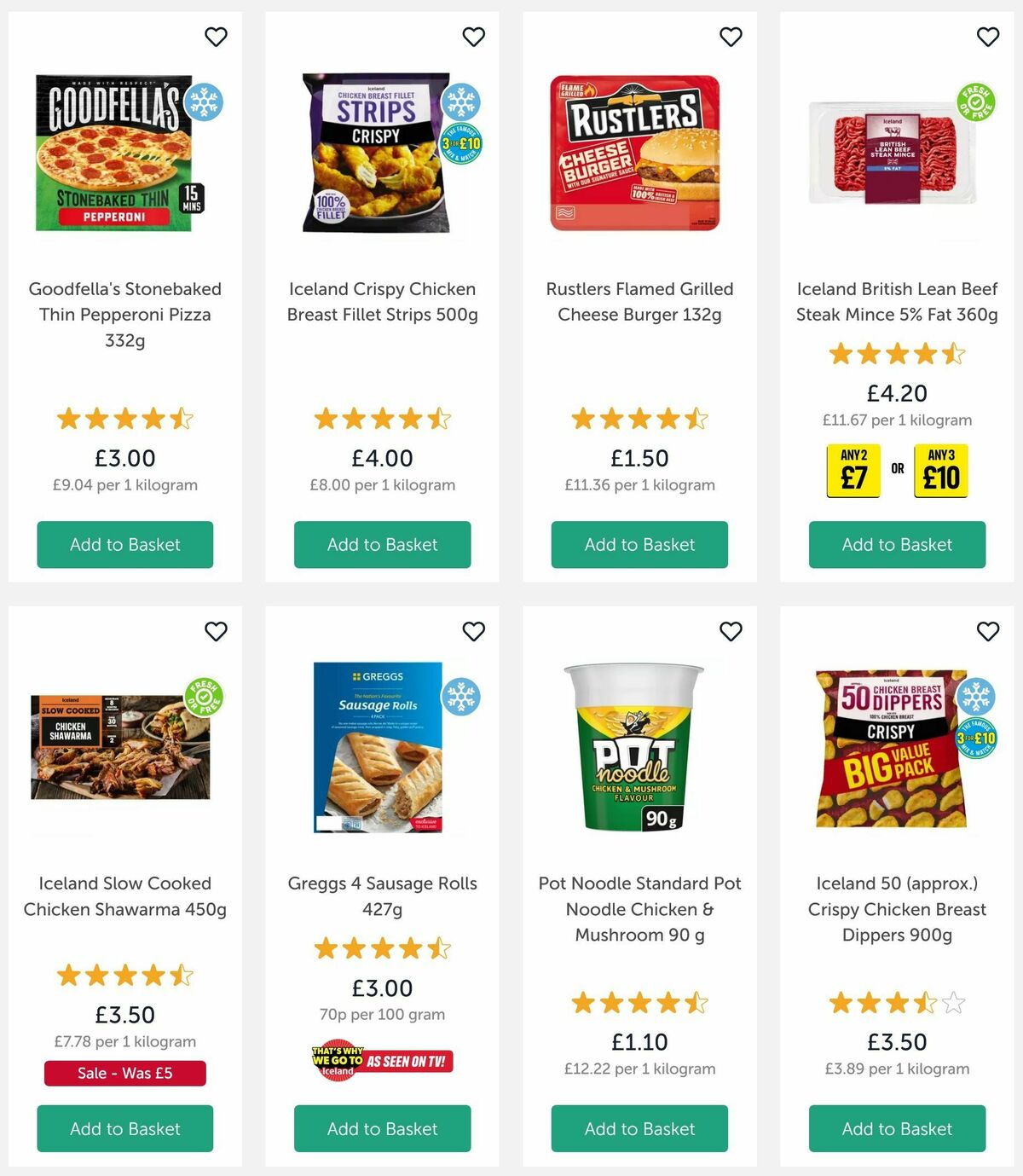Add Rustlers Cheese Burger to basket
This screenshot has width=1023, height=1176.
[x=639, y=544]
